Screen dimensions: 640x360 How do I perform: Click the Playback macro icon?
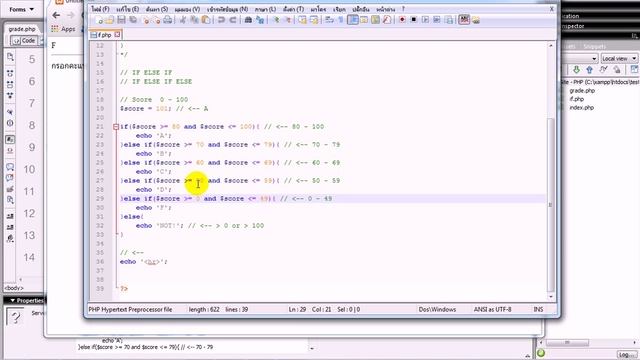point(425,20)
